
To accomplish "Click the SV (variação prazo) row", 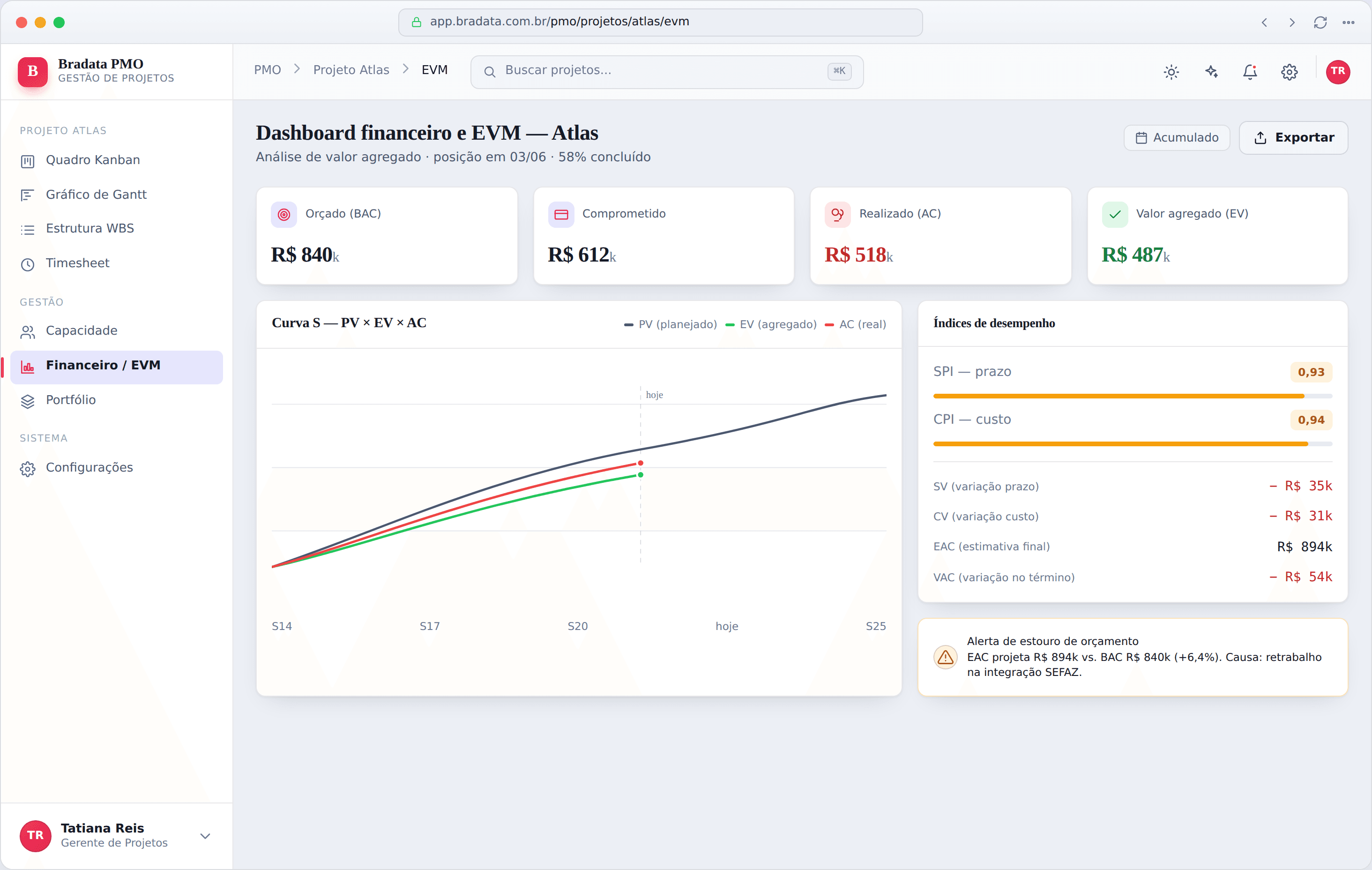I will tap(1132, 486).
